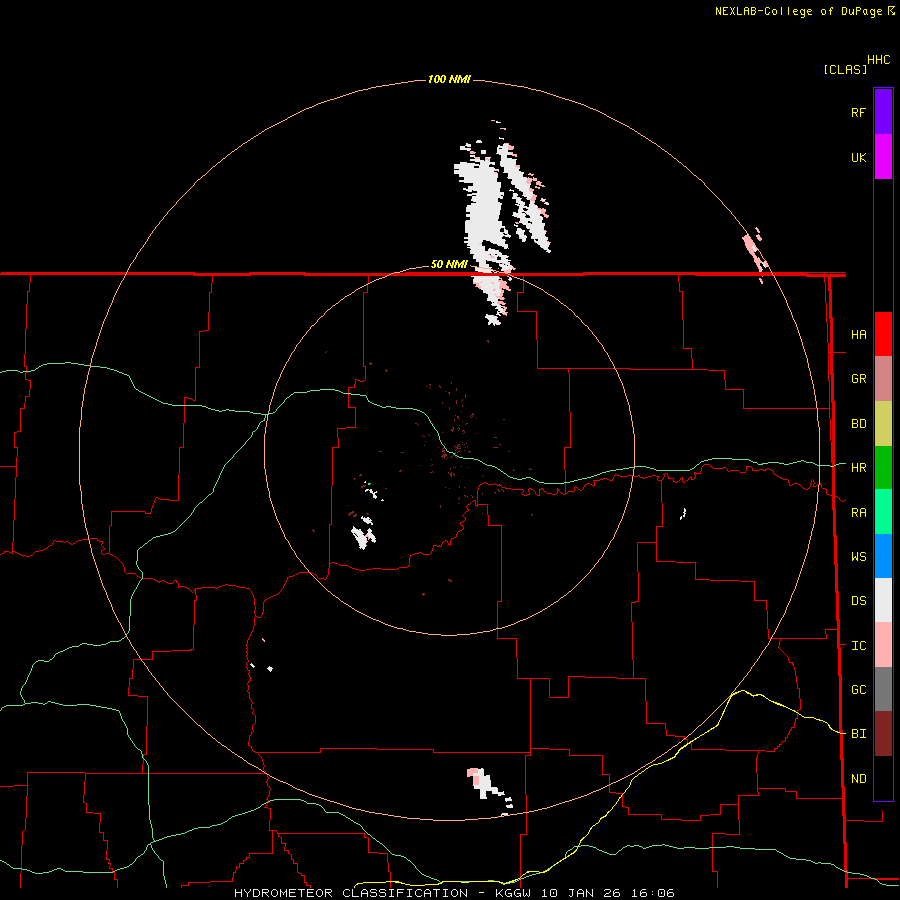Select the GC gray legend swatch
The width and height of the screenshot is (900, 900).
pos(883,689)
